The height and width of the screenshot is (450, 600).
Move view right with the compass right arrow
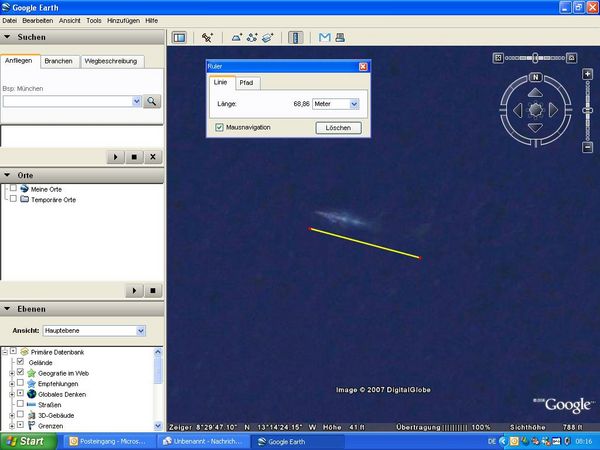pos(553,110)
